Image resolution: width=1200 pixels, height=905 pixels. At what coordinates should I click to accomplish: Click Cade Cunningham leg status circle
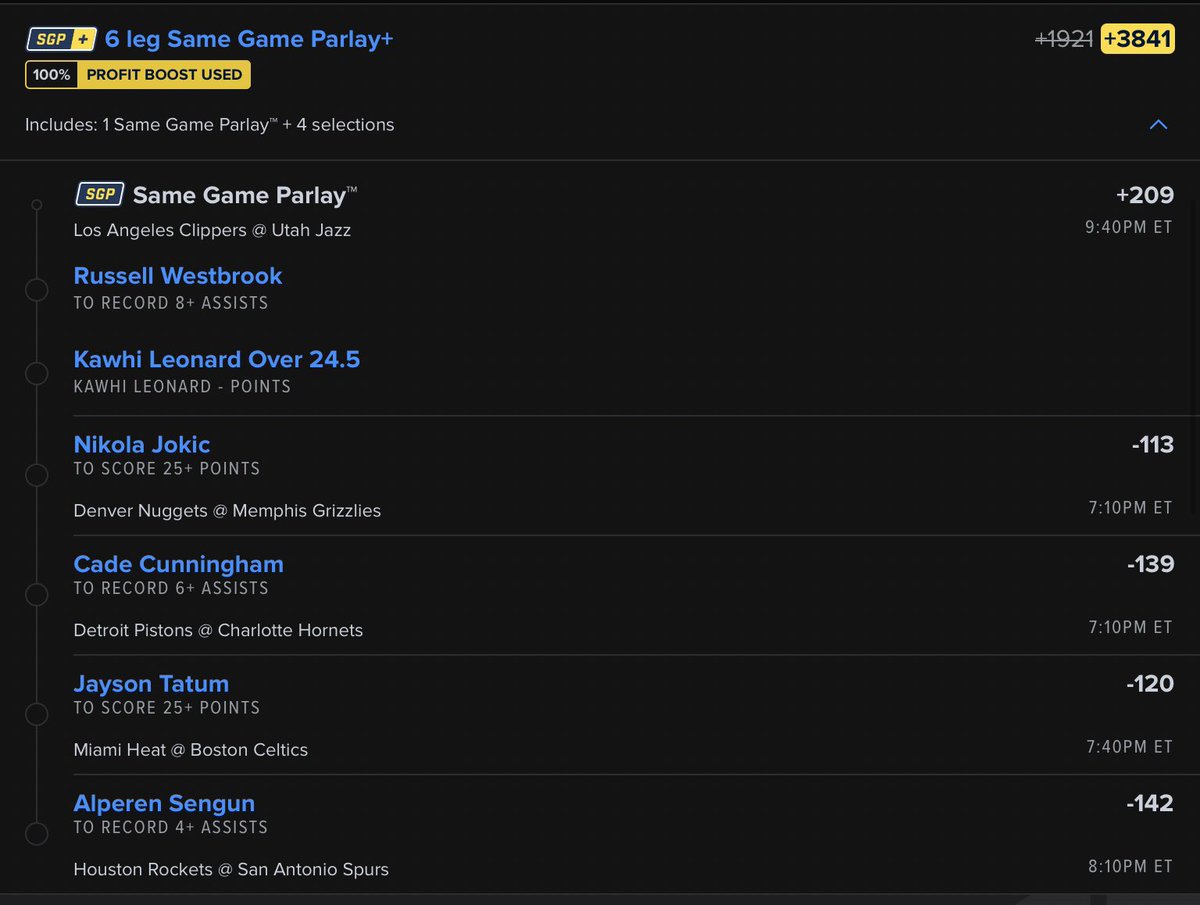(36, 595)
